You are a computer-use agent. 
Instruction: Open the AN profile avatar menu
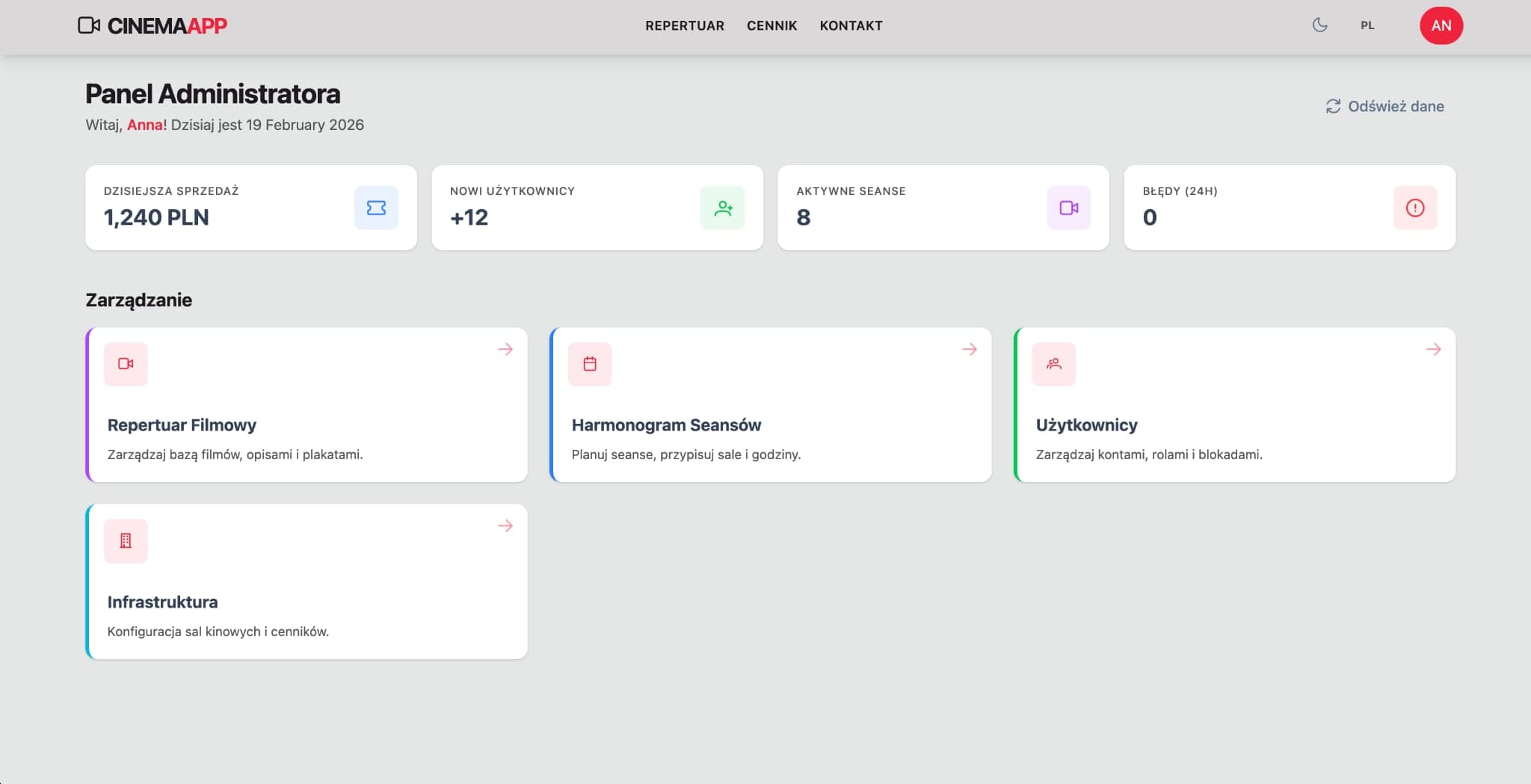click(x=1441, y=25)
